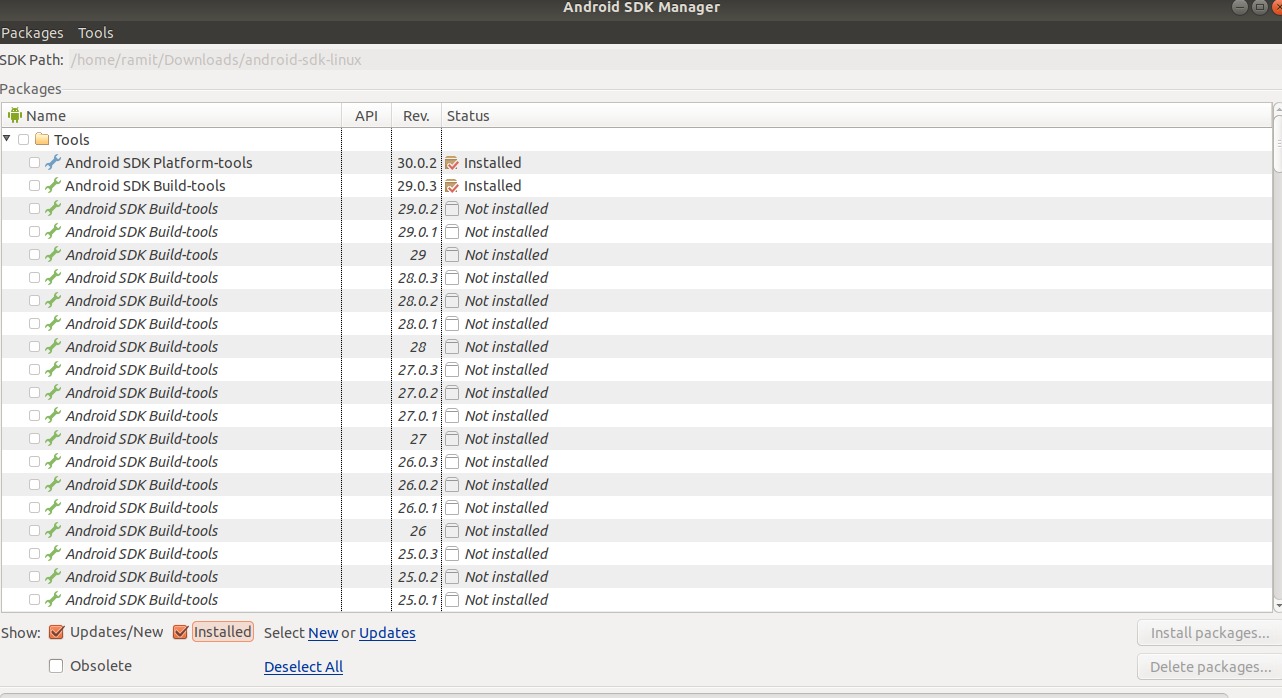The width and height of the screenshot is (1282, 698).
Task: Click the Updates/New filter checkmark icon
Action: tap(55, 632)
